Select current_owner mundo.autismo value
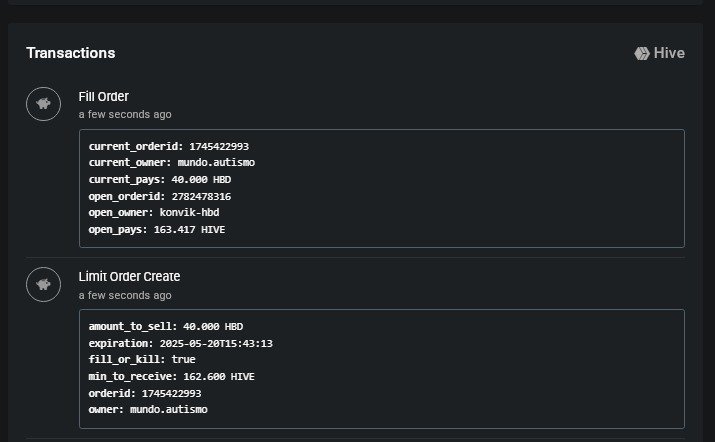The image size is (715, 442). tap(216, 162)
